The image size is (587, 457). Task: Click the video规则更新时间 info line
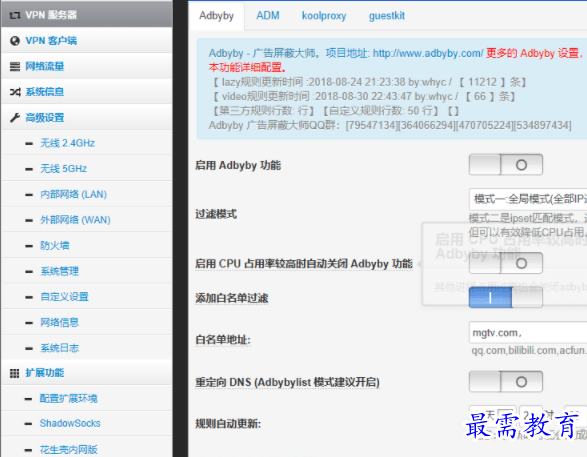tap(363, 97)
